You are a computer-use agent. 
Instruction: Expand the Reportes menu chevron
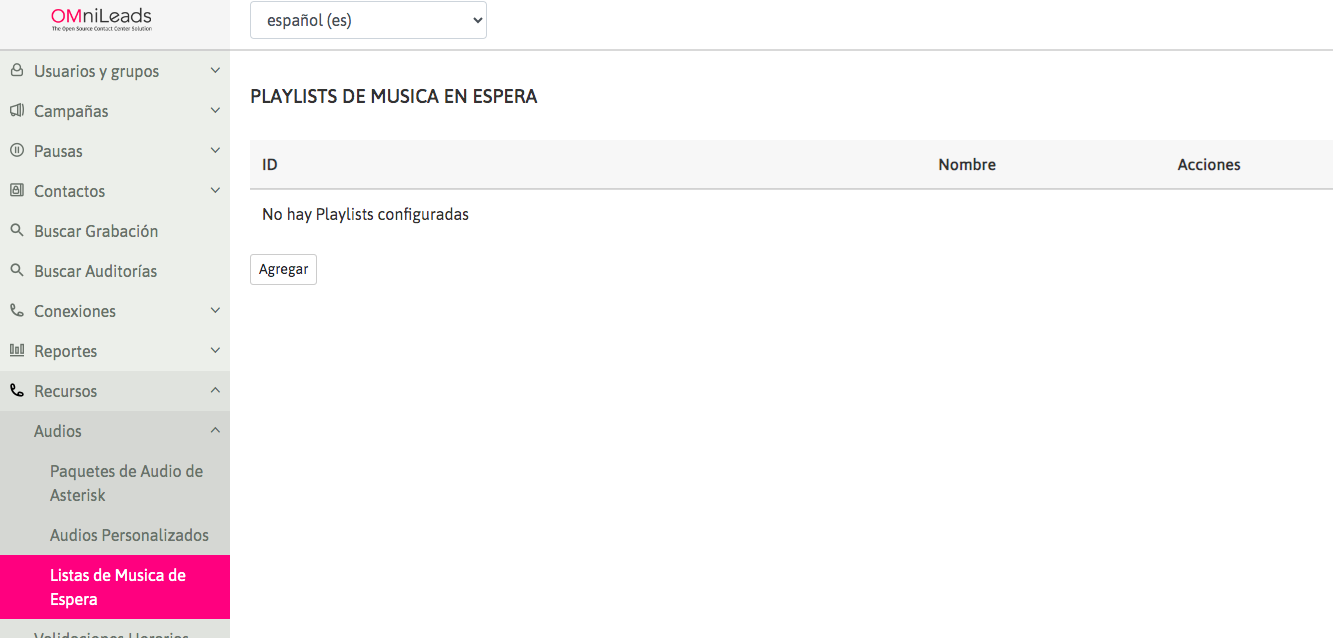pyautogui.click(x=215, y=351)
